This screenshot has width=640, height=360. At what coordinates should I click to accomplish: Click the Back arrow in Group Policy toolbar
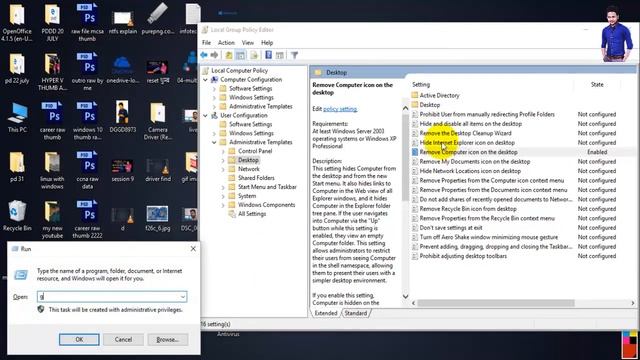coord(204,55)
